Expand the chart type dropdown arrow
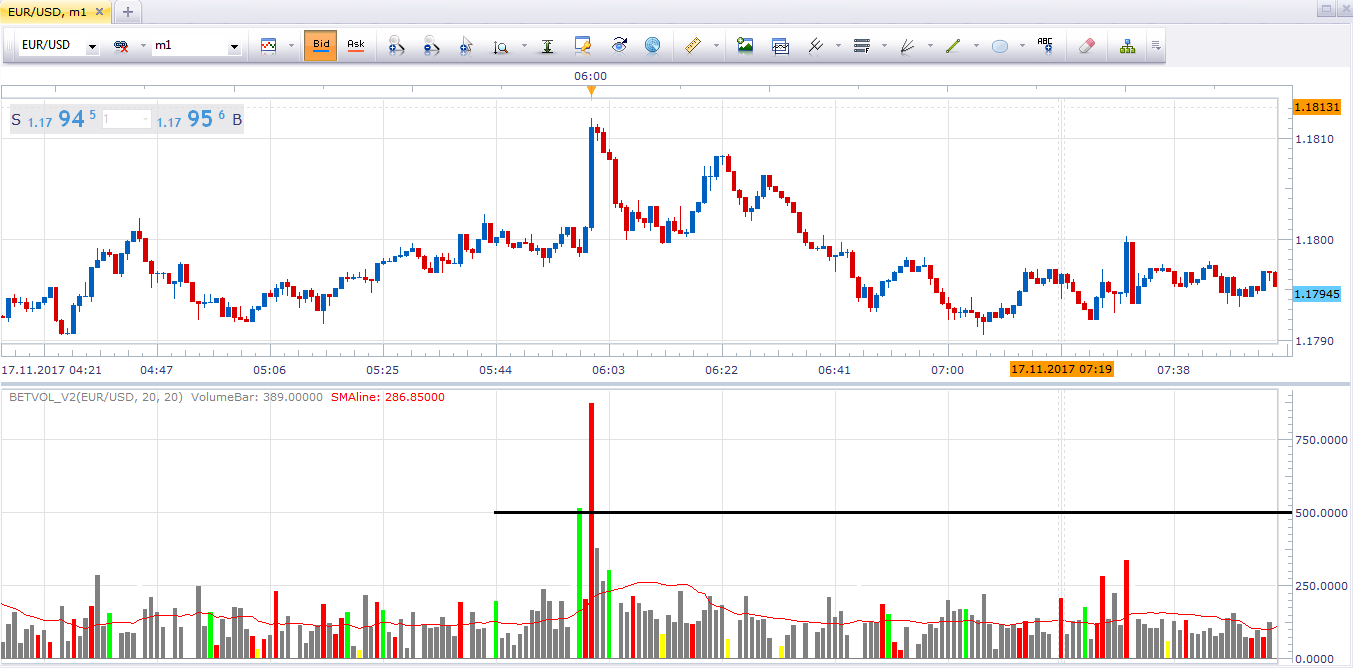This screenshot has width=1353, height=668. coord(291,46)
